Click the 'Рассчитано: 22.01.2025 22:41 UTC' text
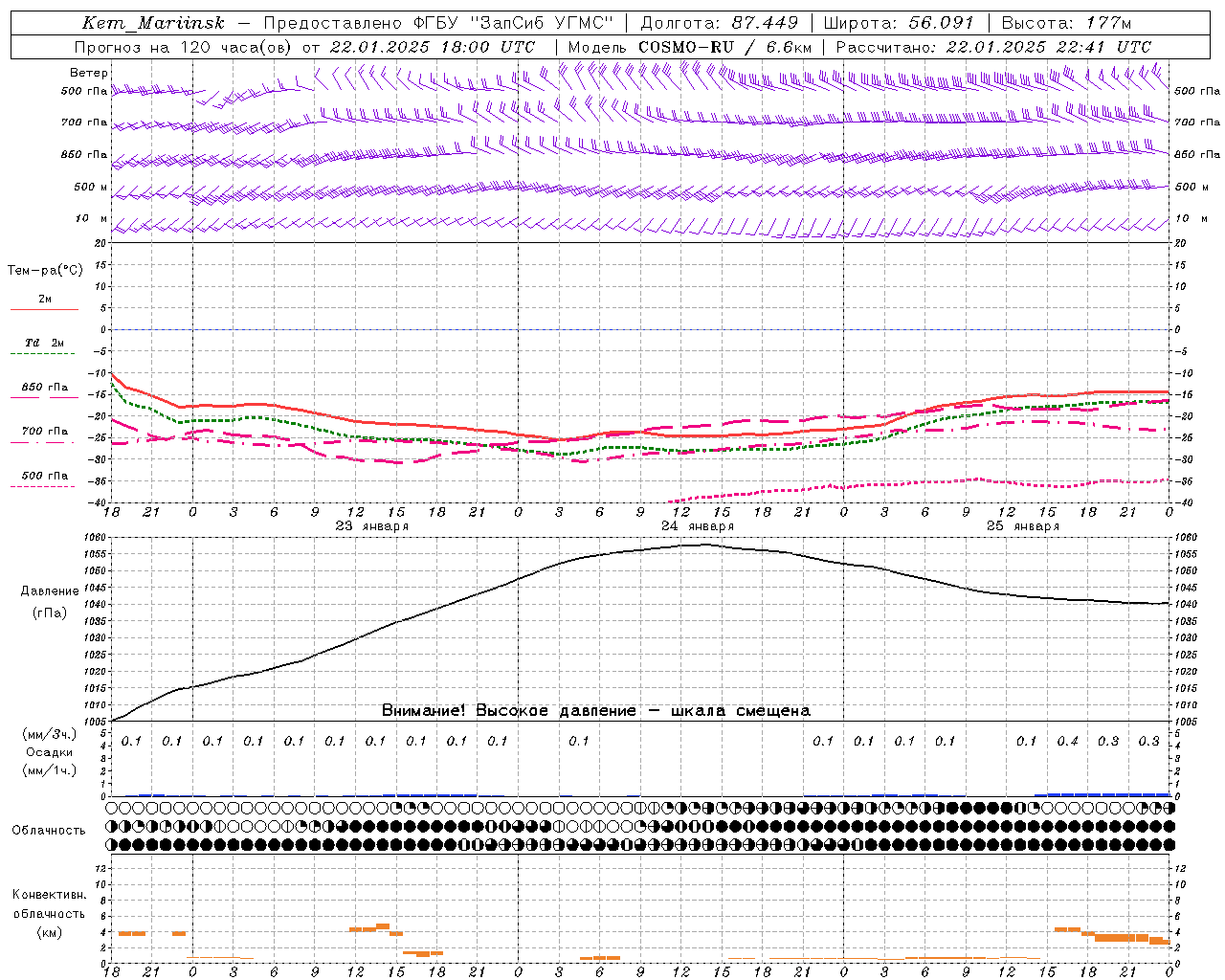The image size is (1225, 980). point(993,47)
